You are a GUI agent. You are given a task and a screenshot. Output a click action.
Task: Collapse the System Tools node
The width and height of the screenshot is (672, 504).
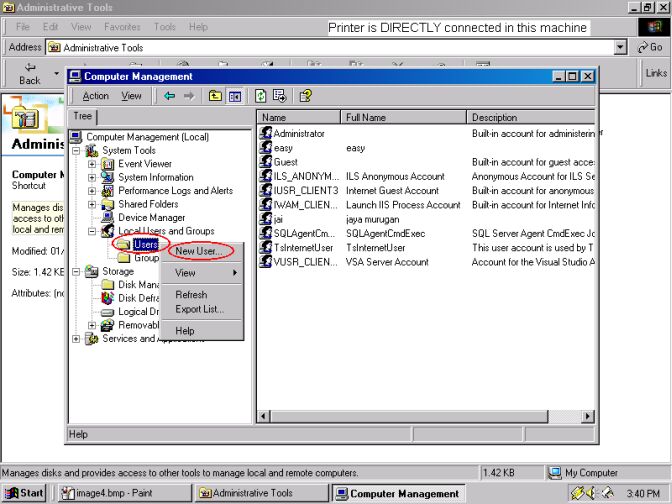(77, 151)
